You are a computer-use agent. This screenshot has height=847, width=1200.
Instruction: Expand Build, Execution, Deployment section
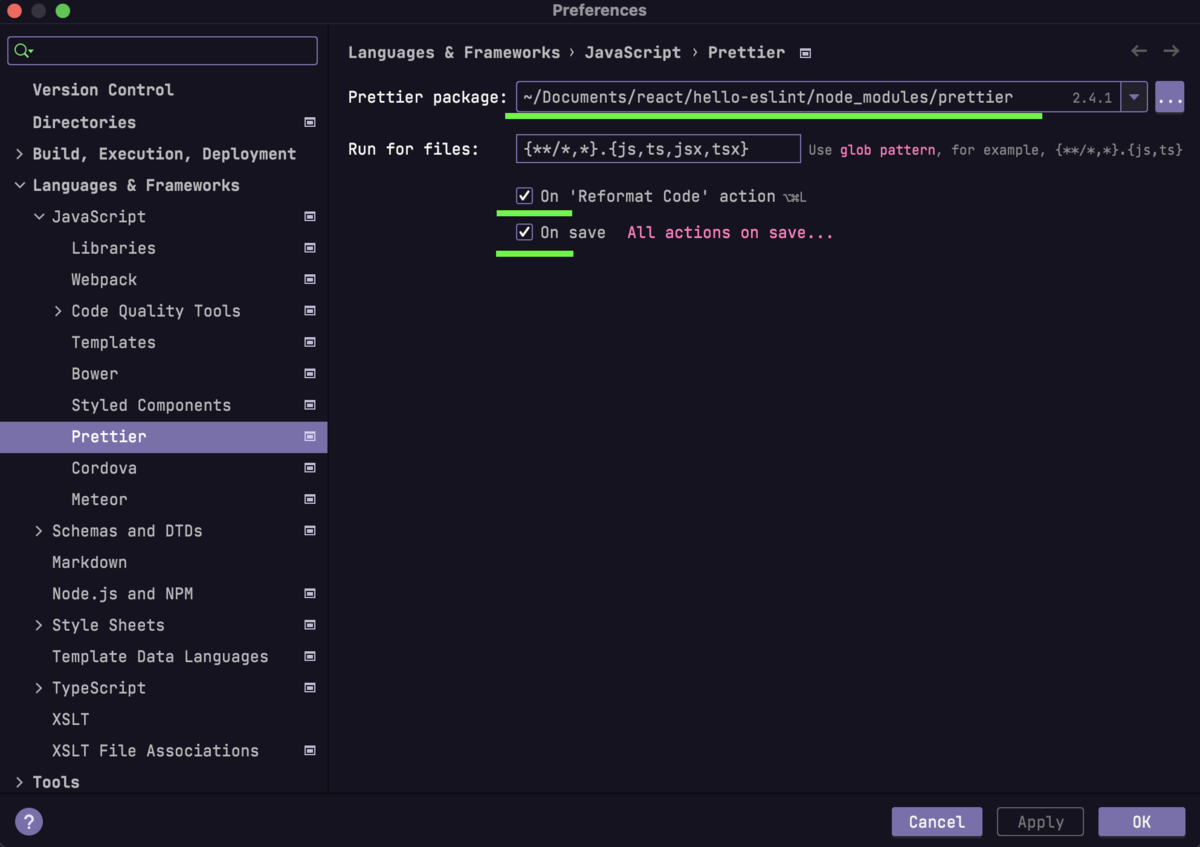click(19, 154)
